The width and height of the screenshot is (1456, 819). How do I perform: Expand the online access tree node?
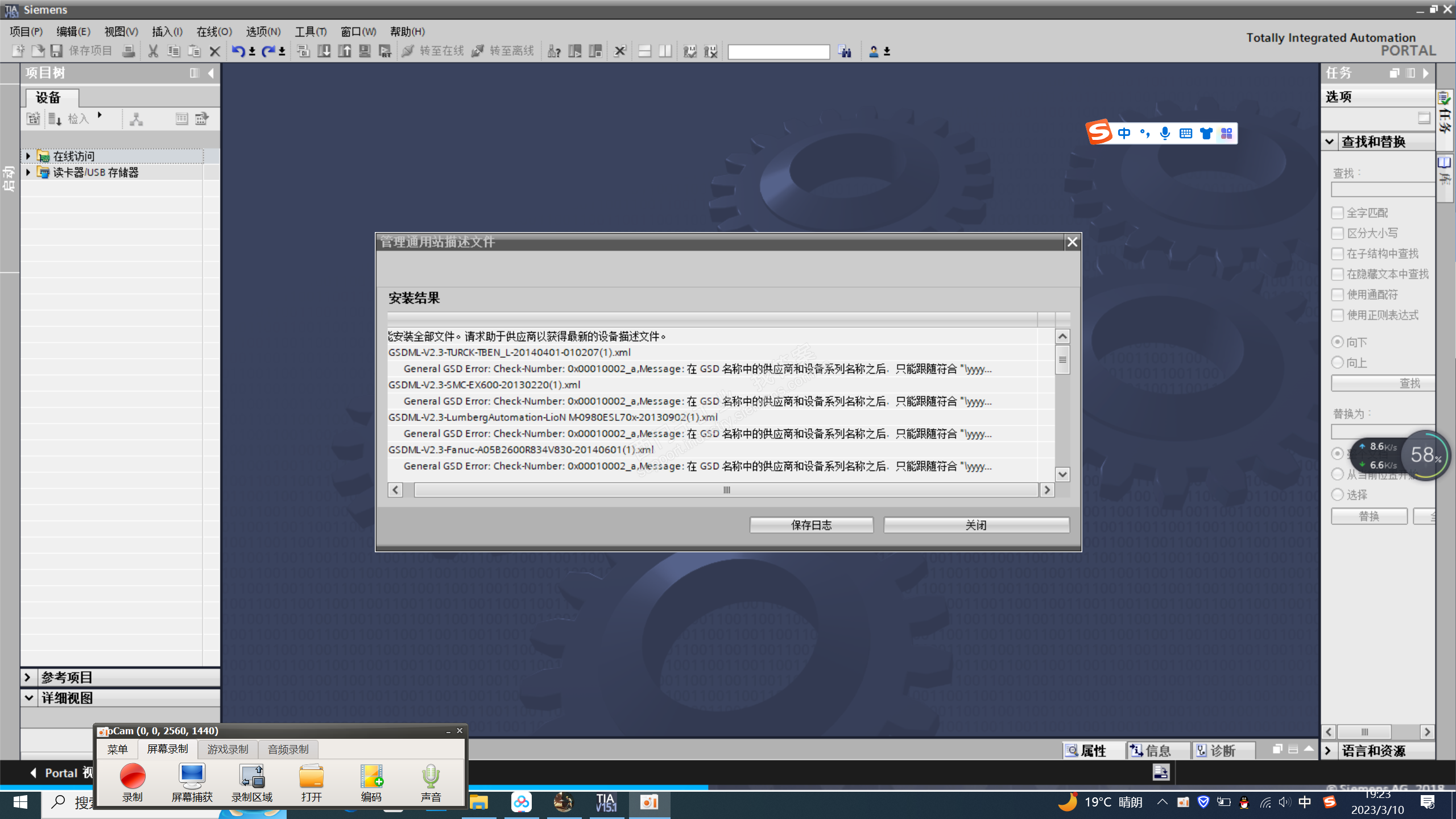28,156
